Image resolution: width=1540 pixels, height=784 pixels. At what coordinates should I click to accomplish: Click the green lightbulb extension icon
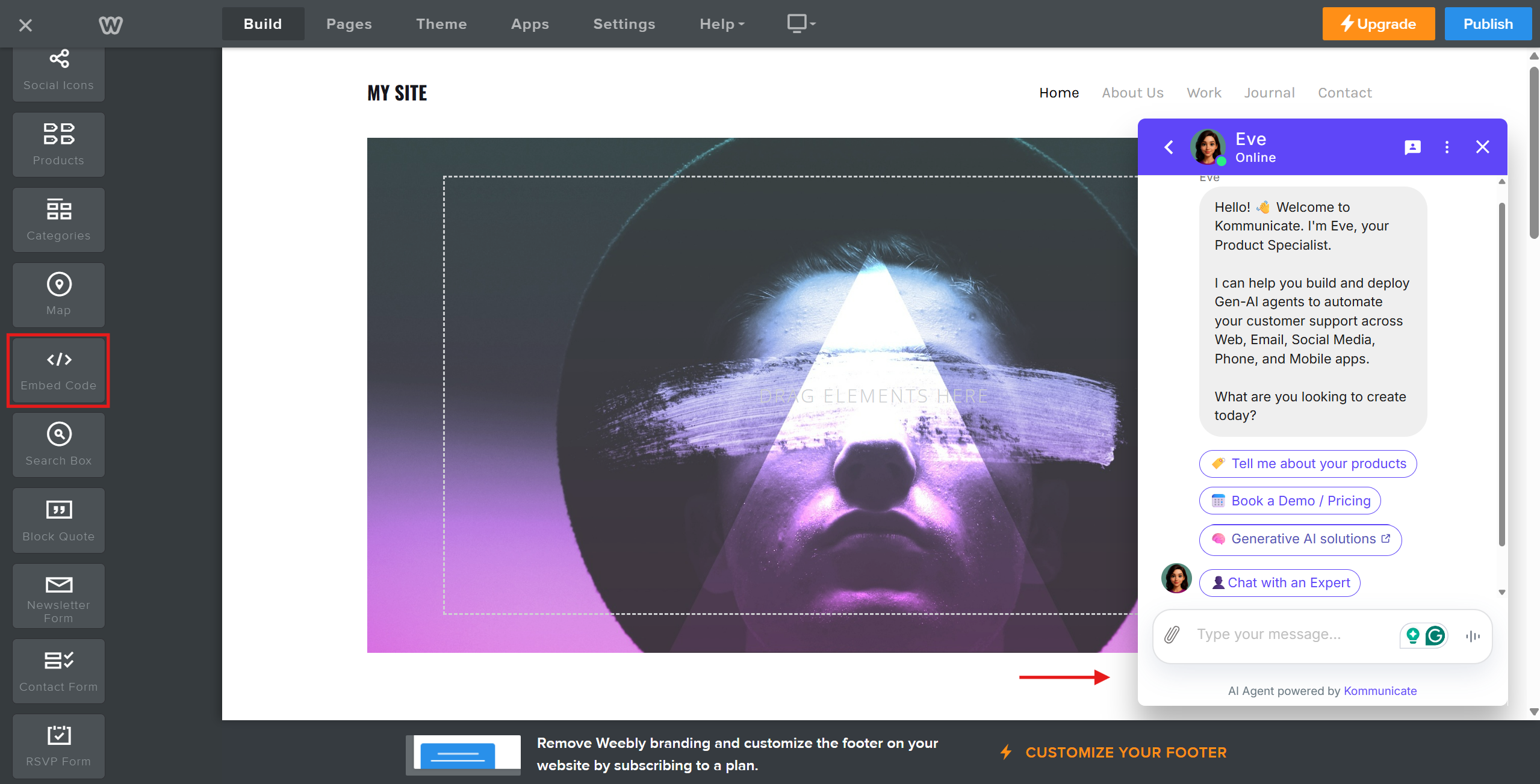coord(1413,635)
